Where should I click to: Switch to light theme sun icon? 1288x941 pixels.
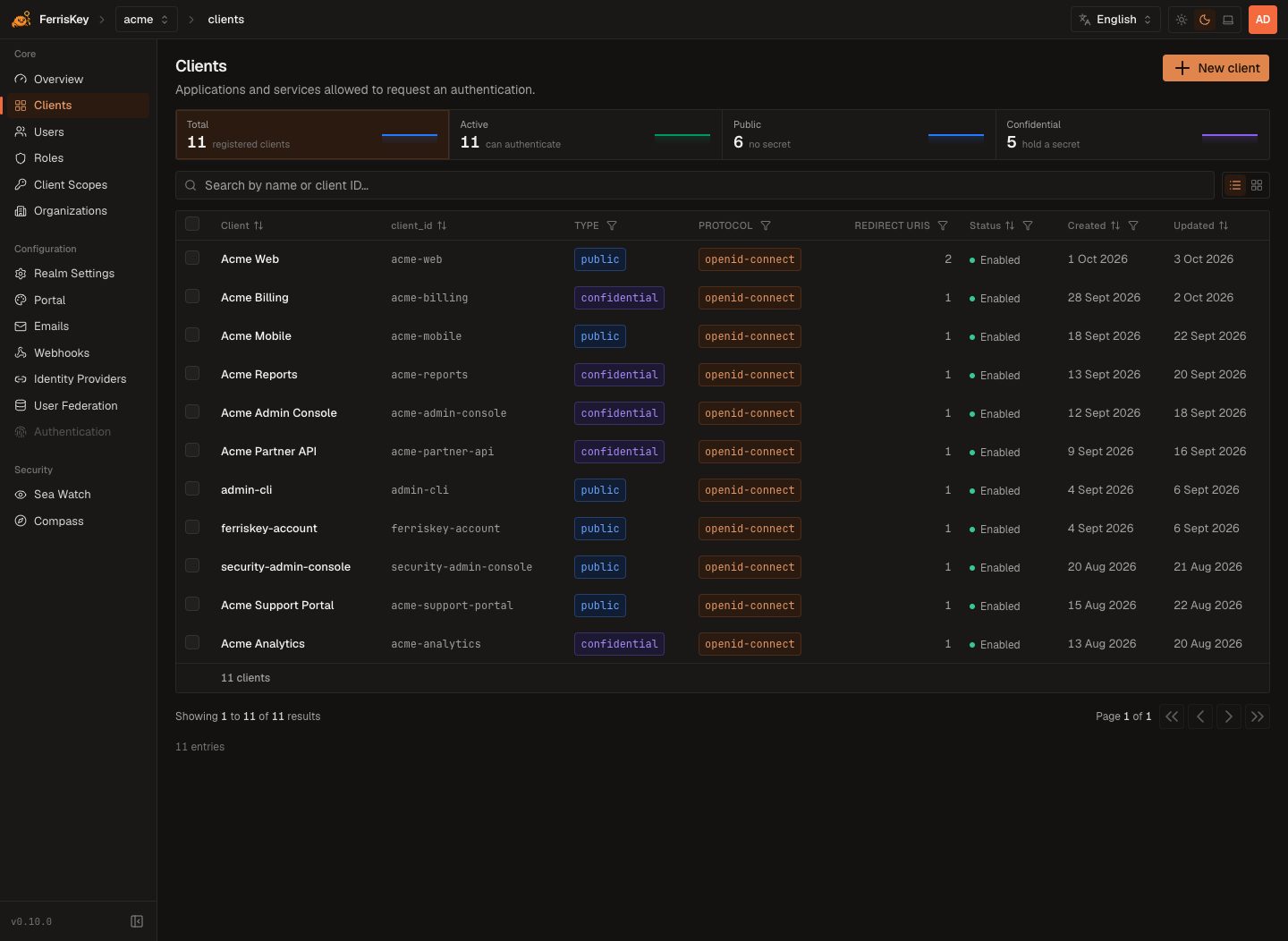pos(1182,20)
